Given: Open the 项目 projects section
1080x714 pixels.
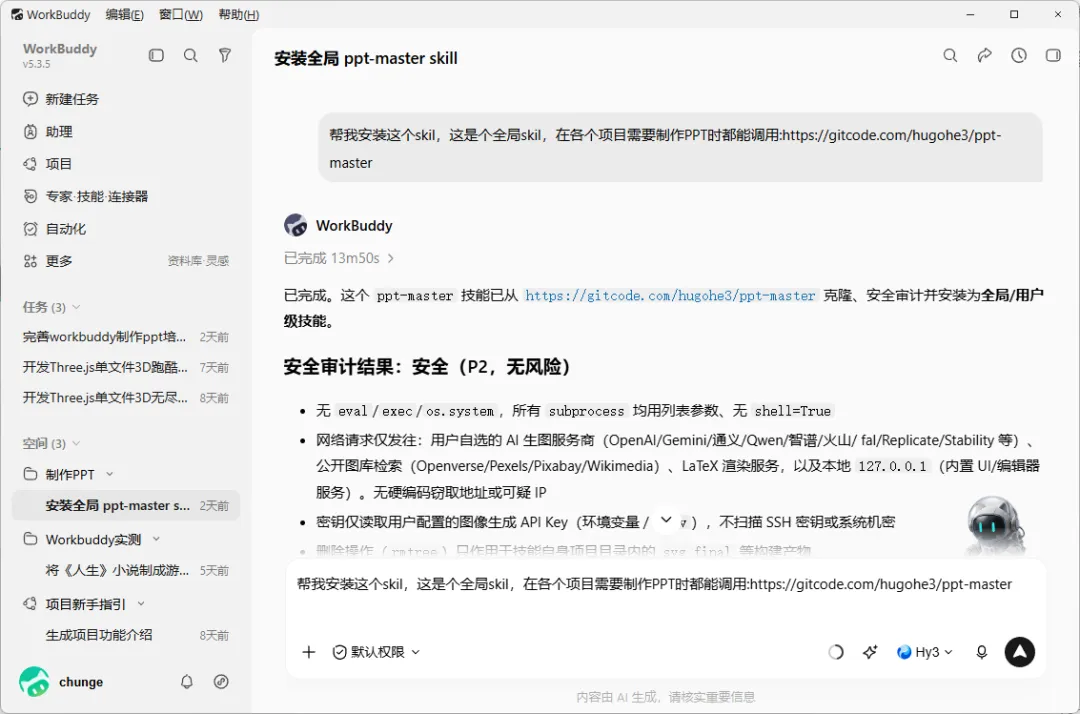Looking at the screenshot, I should (48, 164).
